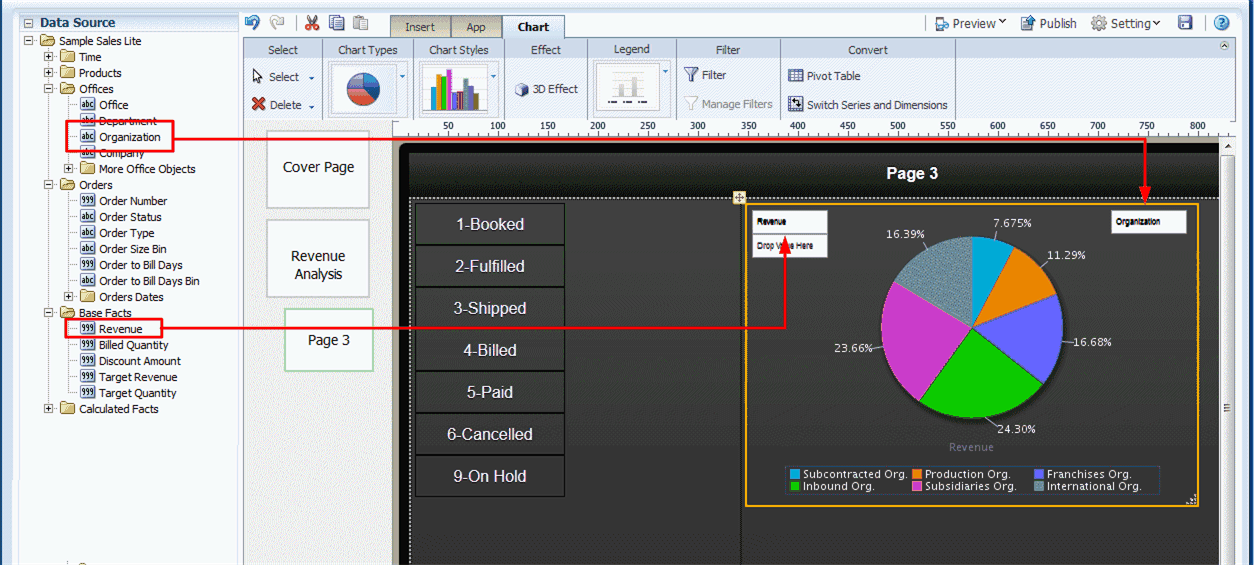Activate the Select pointer tool

[x=277, y=77]
